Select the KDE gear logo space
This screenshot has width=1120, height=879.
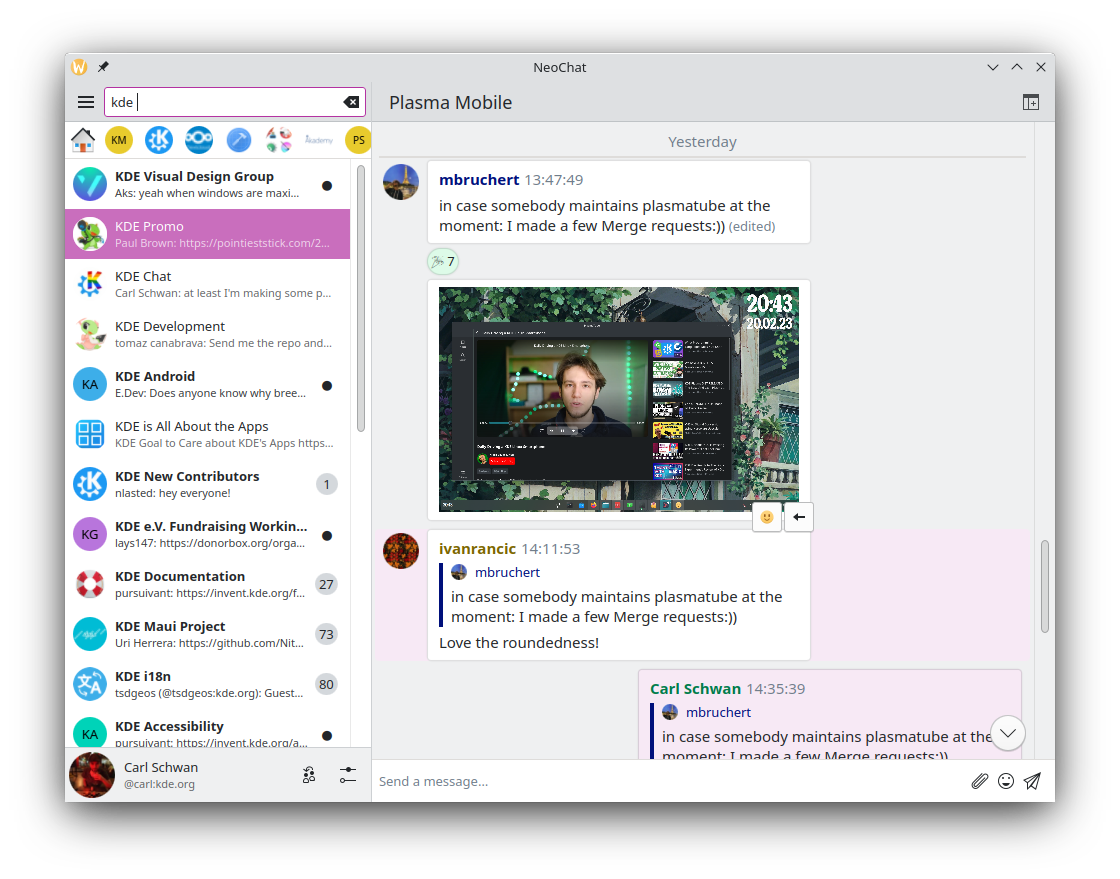tap(159, 140)
